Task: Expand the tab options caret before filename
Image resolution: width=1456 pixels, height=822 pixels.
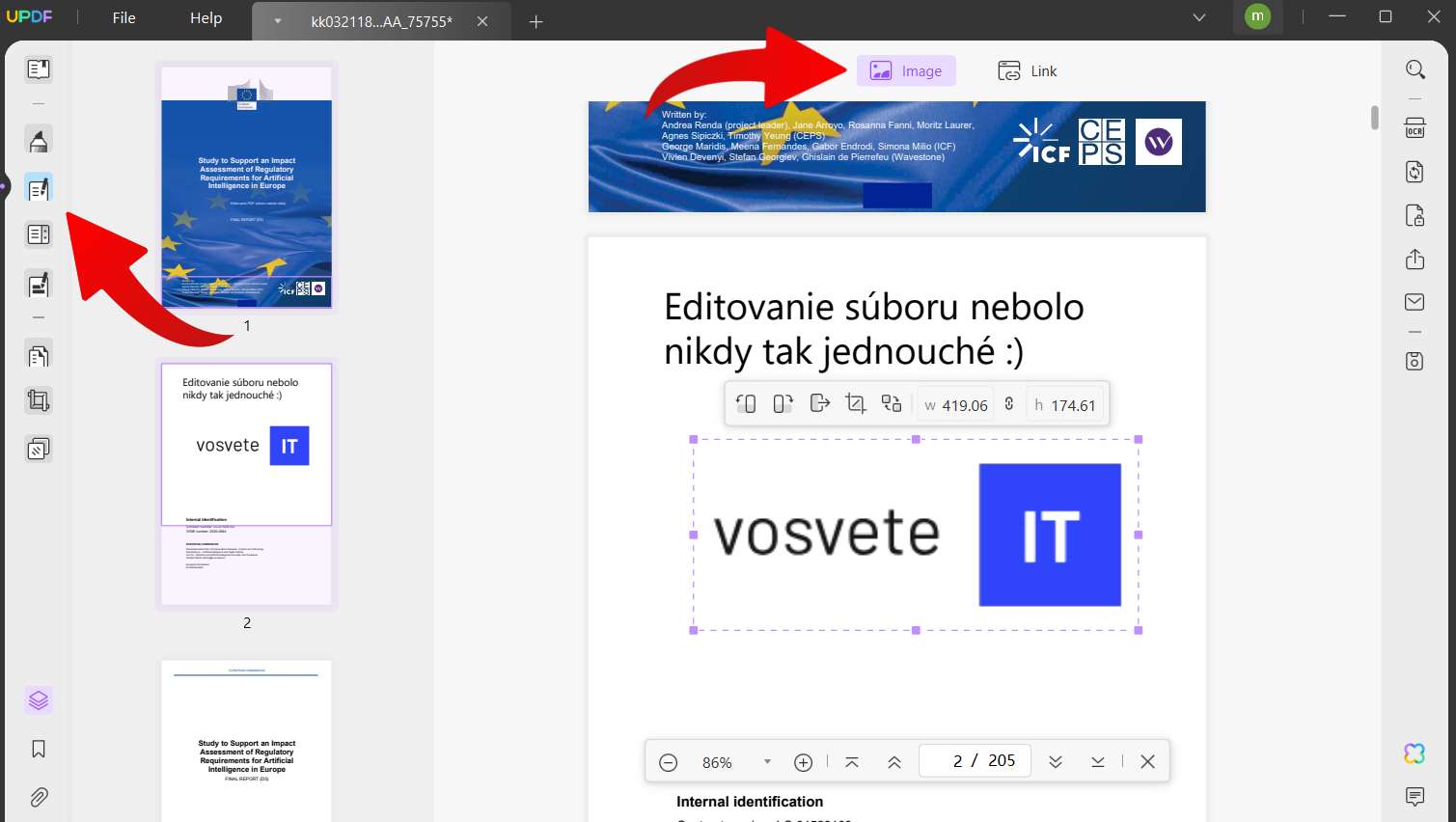Action: 278,21
